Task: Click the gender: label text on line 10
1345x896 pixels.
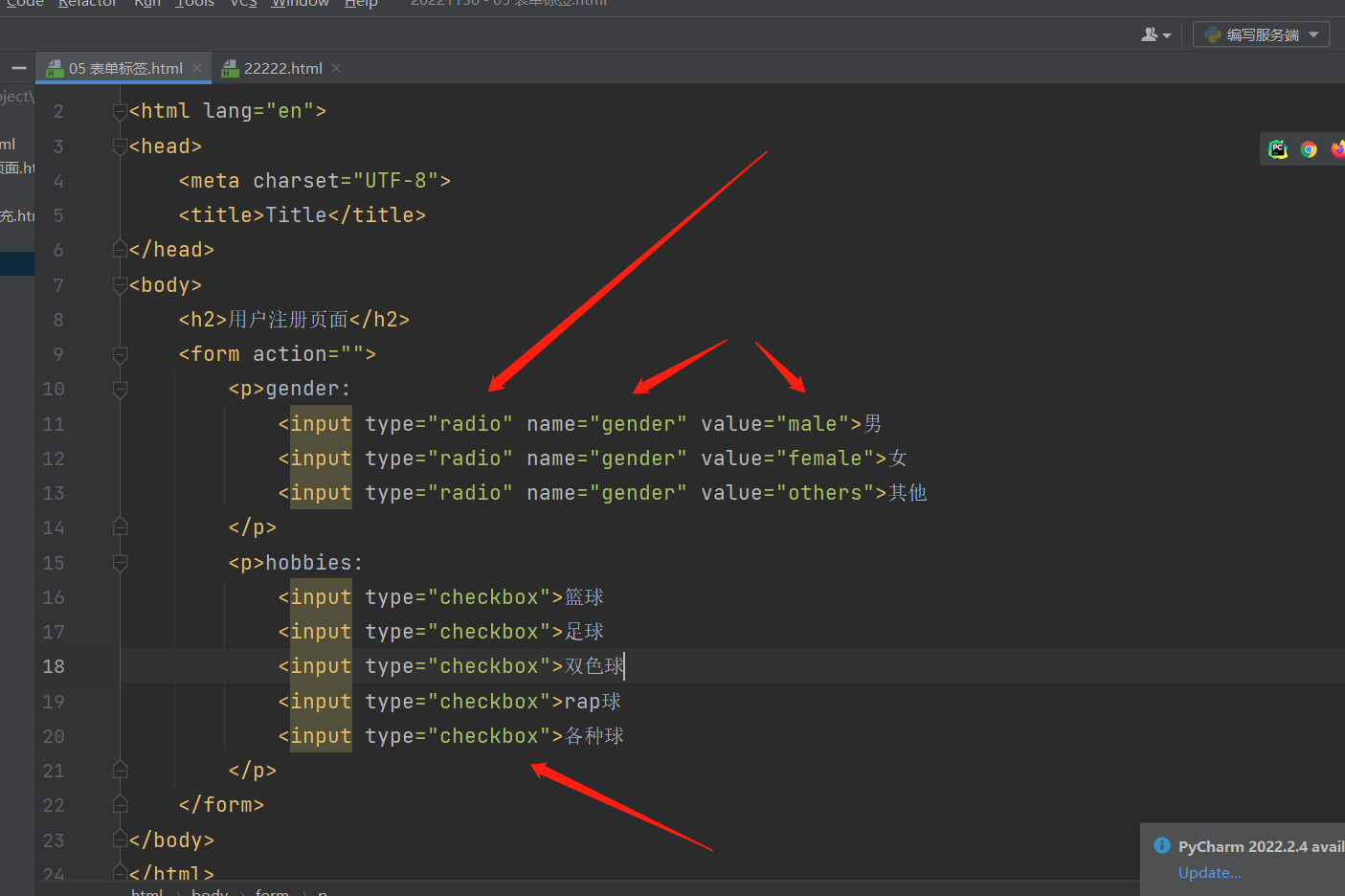Action: [308, 389]
